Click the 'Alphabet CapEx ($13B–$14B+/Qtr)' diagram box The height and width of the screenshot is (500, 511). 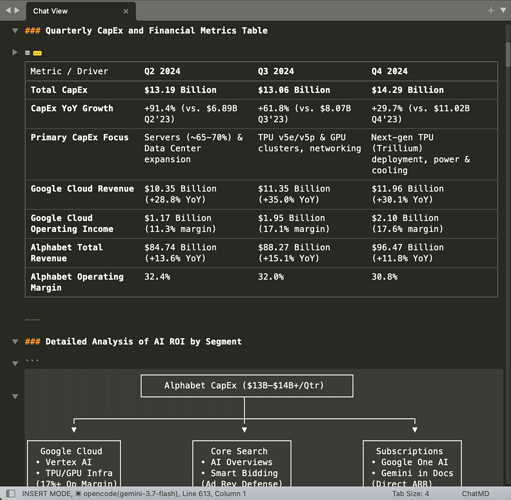(247, 386)
